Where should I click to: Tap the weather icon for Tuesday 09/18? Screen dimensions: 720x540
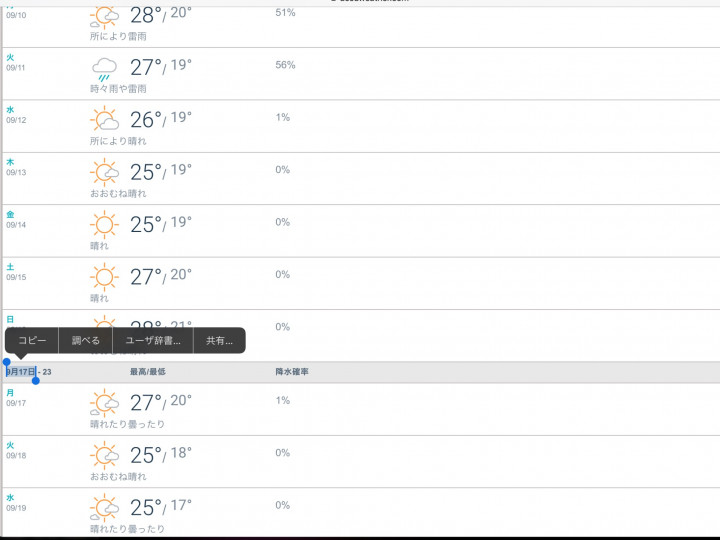104,455
